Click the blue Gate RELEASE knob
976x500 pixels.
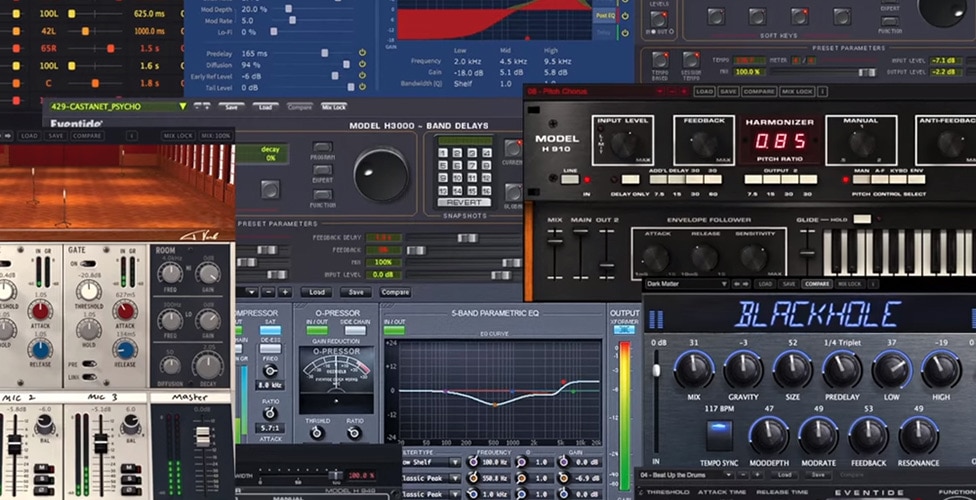tap(125, 349)
